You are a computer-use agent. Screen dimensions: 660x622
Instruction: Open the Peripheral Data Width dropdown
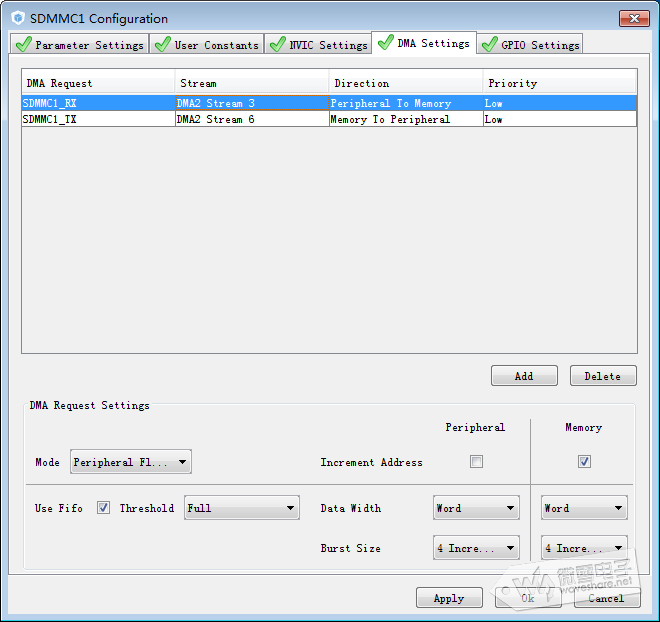(x=476, y=508)
